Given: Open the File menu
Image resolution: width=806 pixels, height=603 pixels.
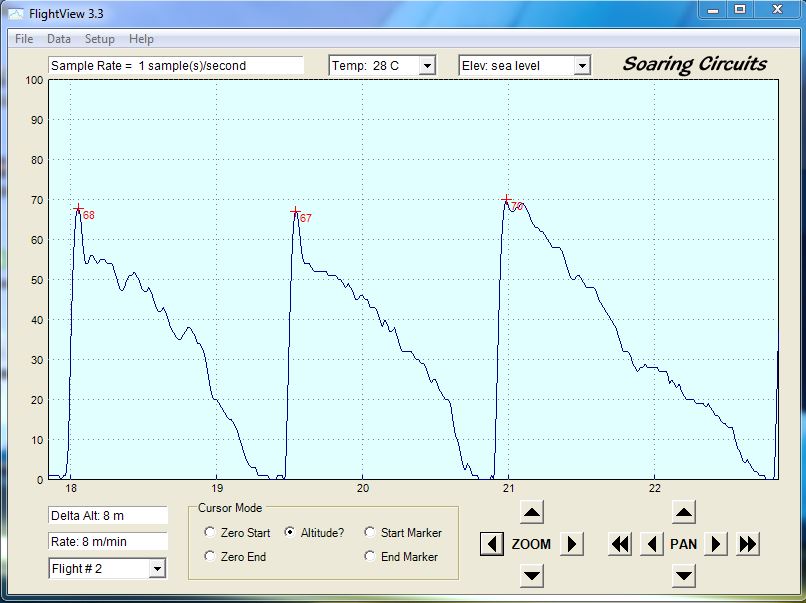Looking at the screenshot, I should coord(24,39).
